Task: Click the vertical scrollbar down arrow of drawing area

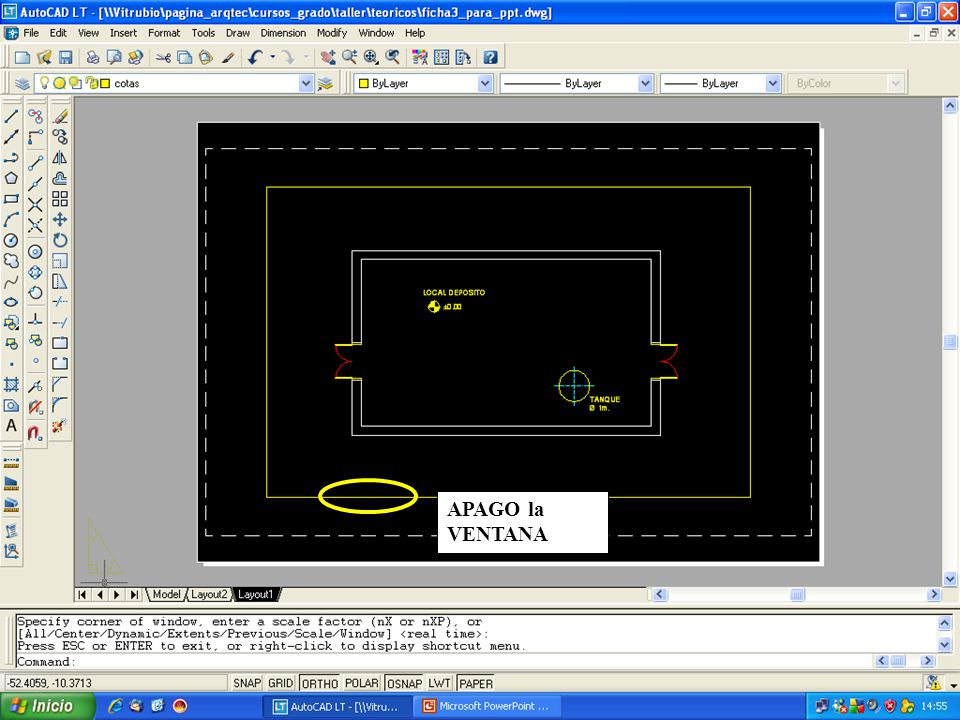Action: click(x=950, y=579)
